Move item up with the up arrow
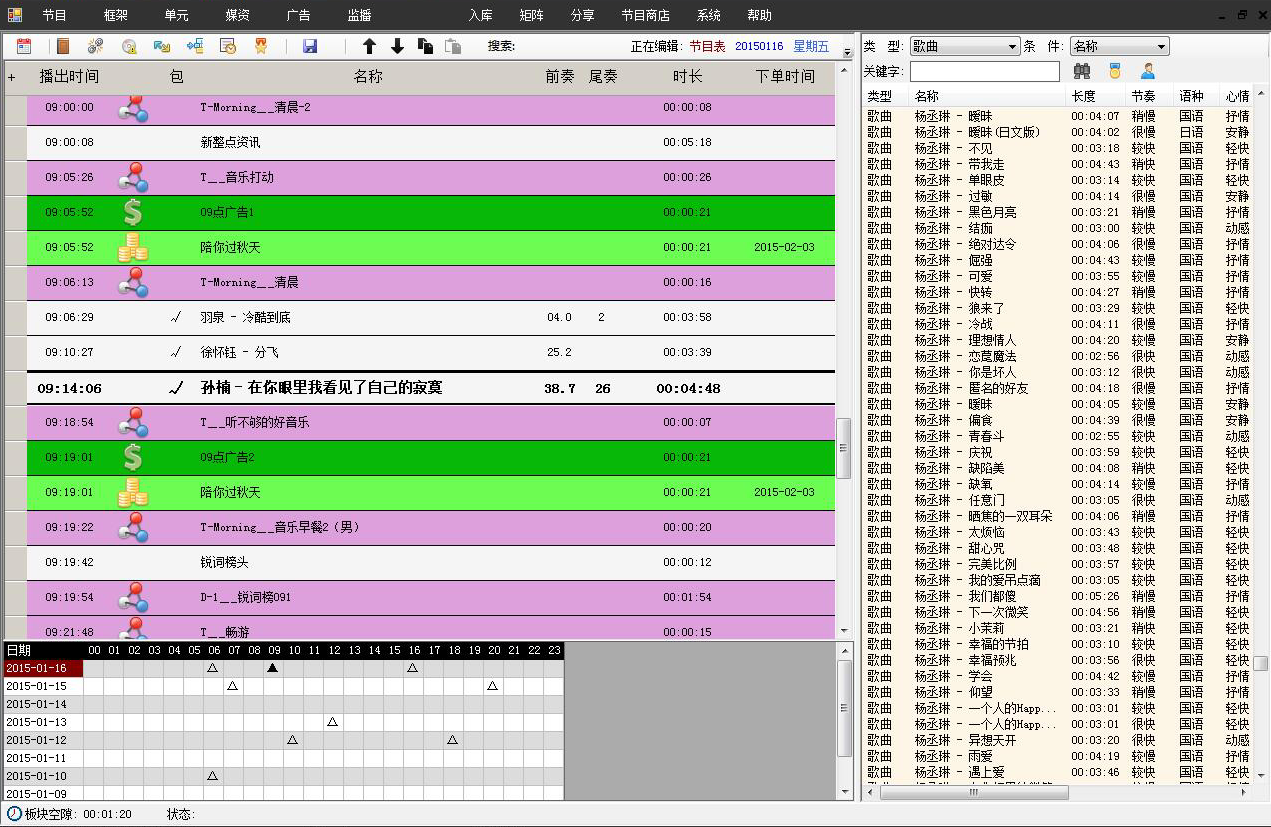 point(369,46)
